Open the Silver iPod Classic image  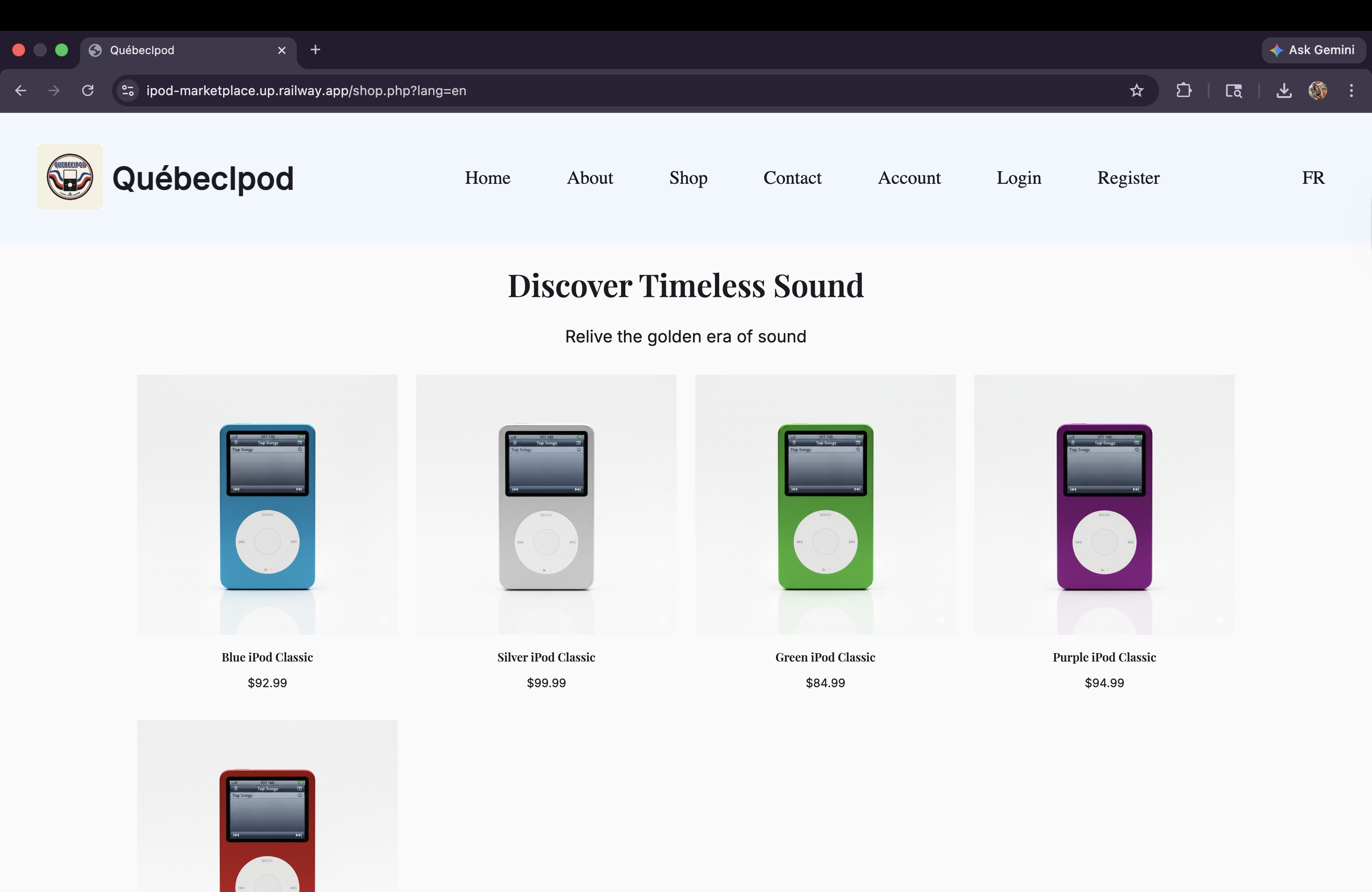546,505
